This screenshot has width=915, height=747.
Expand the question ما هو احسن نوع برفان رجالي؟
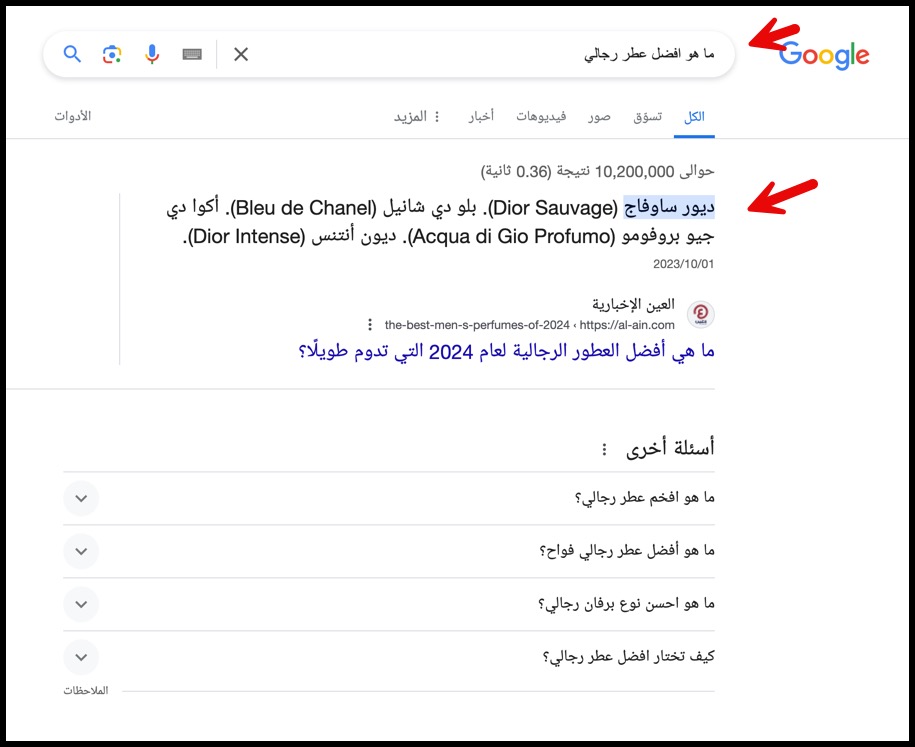[81, 604]
